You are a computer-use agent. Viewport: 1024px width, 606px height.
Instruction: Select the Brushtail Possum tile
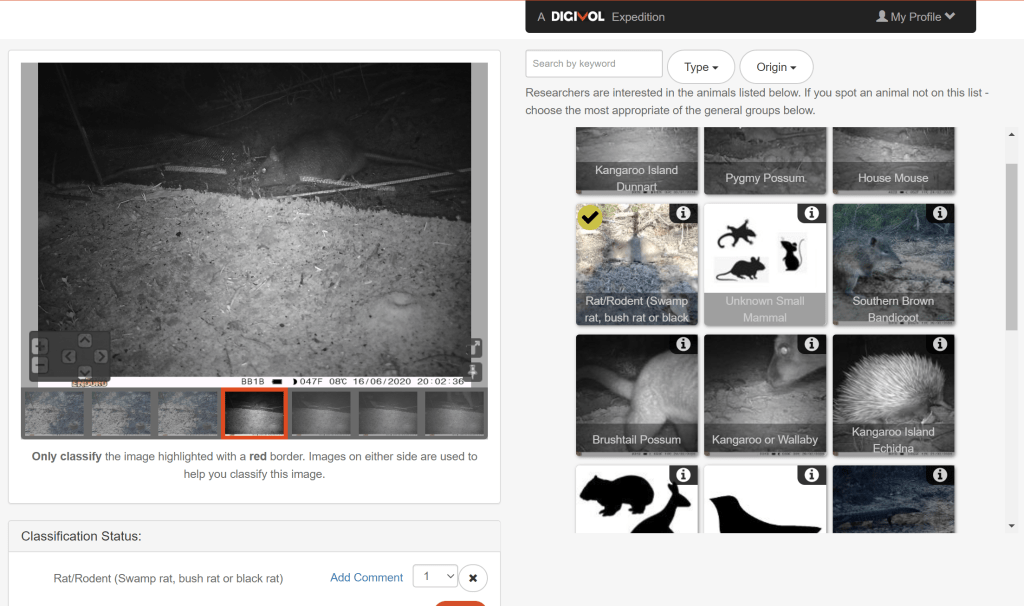click(636, 394)
